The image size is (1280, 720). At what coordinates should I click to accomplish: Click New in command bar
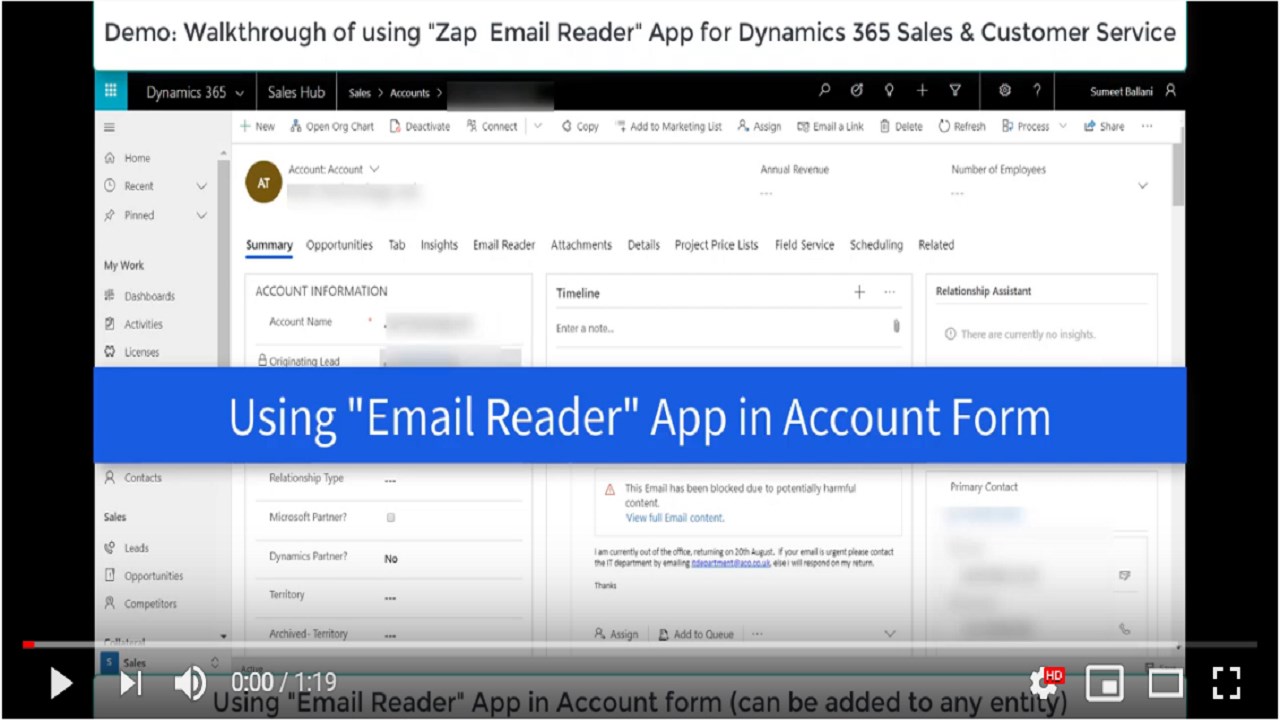[x=257, y=127]
